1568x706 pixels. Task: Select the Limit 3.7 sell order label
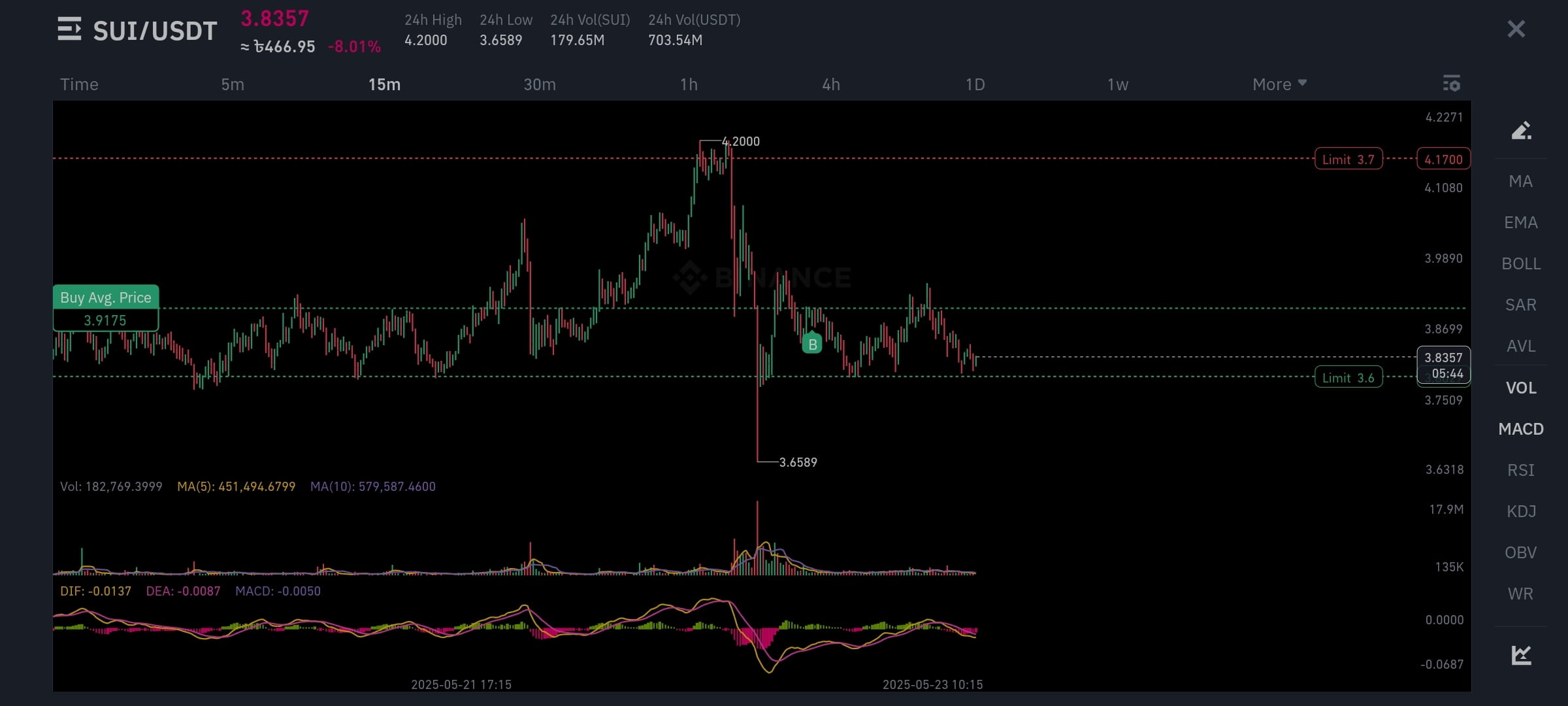tap(1348, 159)
